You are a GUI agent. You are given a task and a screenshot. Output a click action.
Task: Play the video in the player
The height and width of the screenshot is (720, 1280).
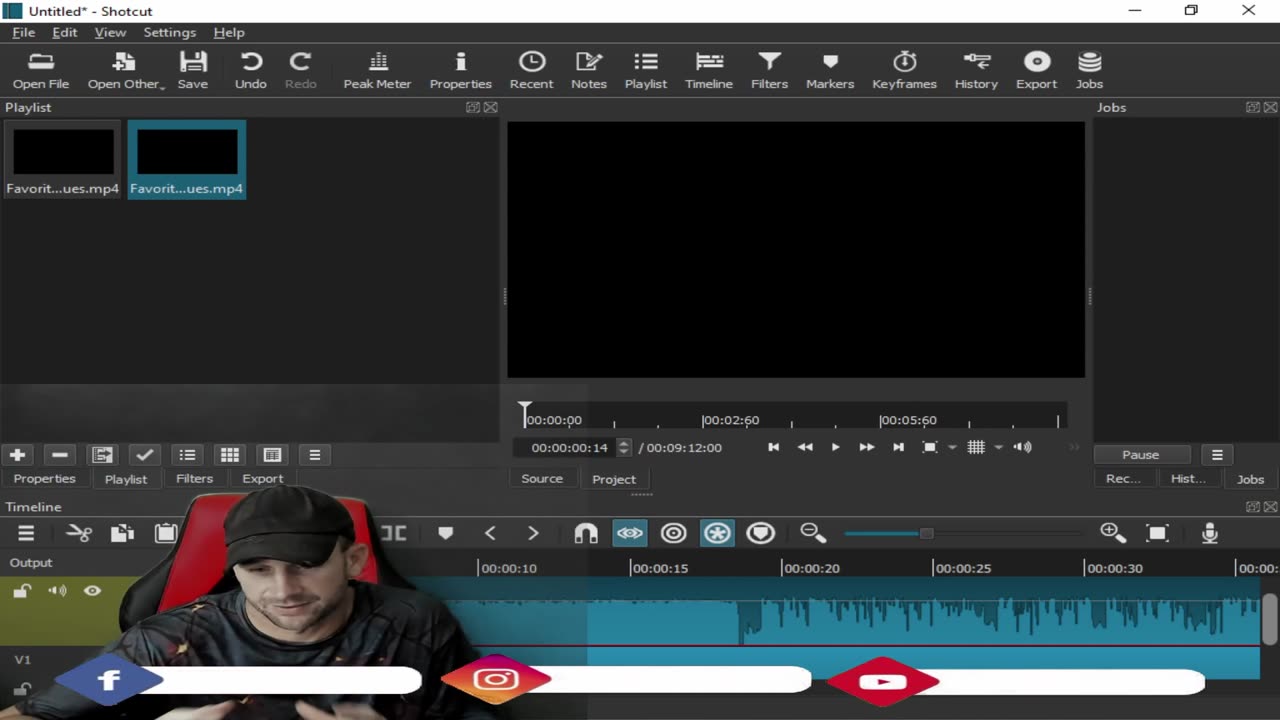click(x=836, y=447)
